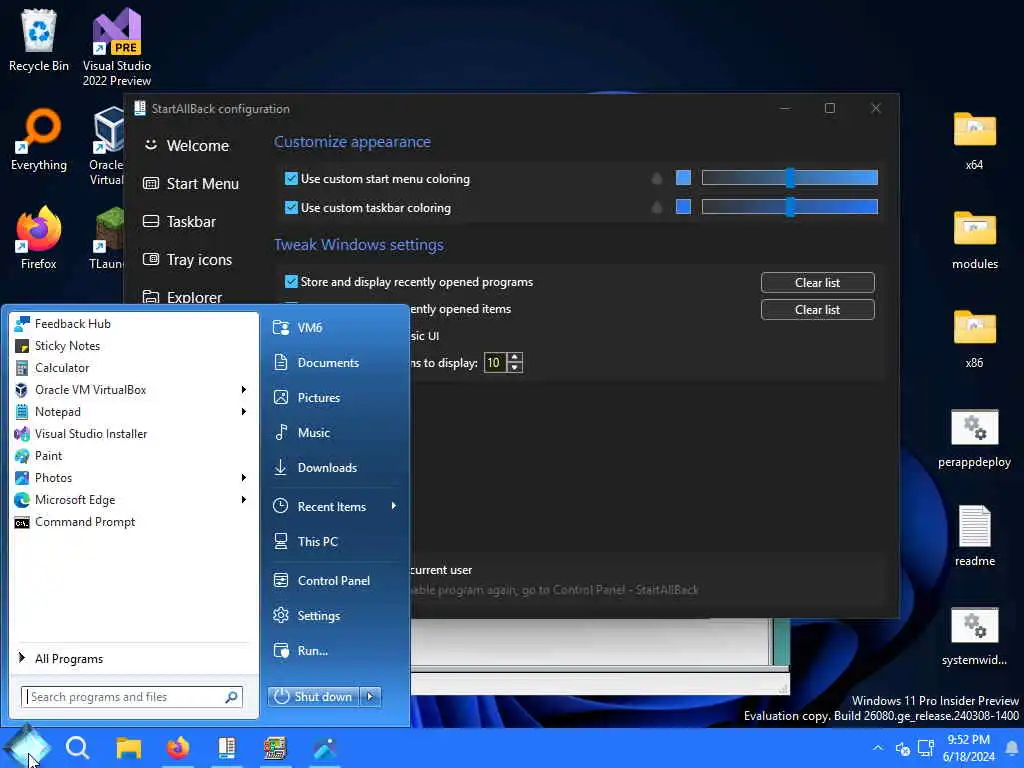Launch Command Prompt from start menu
1024x768 pixels.
click(x=85, y=522)
